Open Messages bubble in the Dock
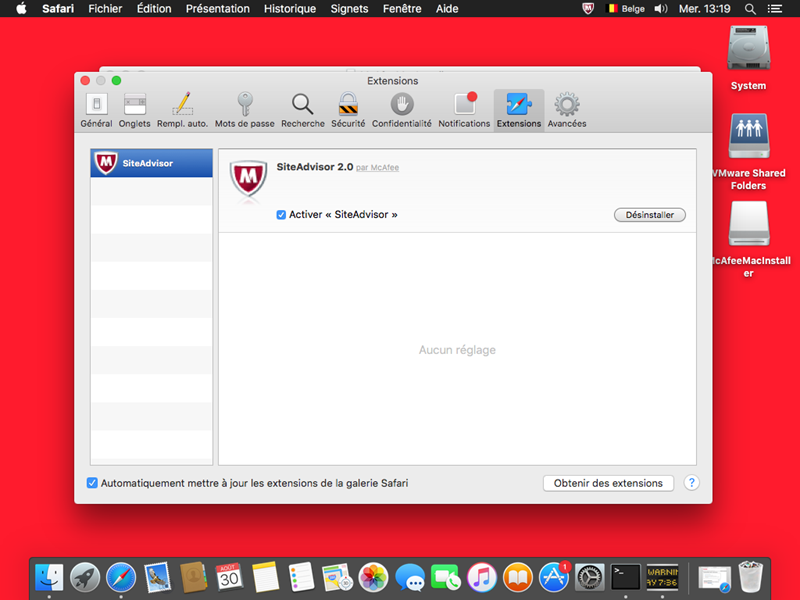Image resolution: width=800 pixels, height=600 pixels. (x=410, y=579)
